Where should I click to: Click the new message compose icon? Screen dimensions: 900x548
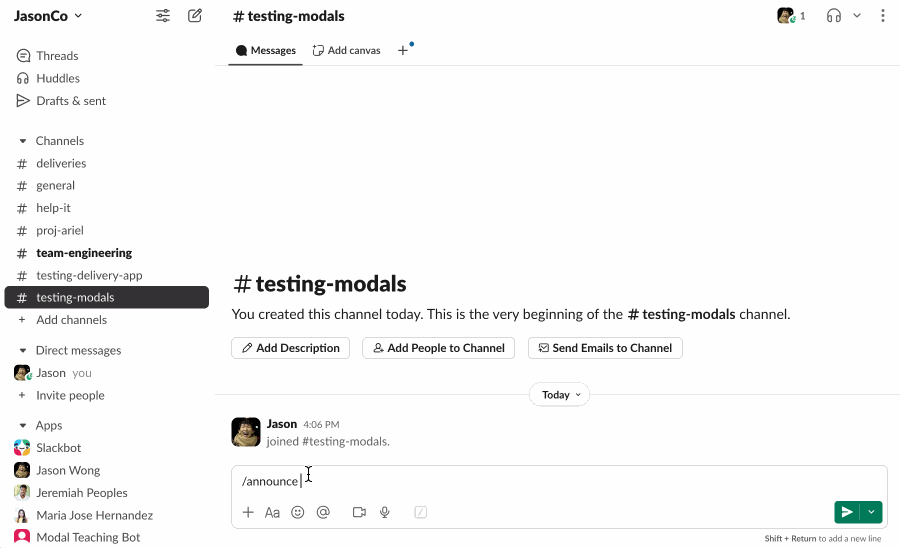coord(195,16)
